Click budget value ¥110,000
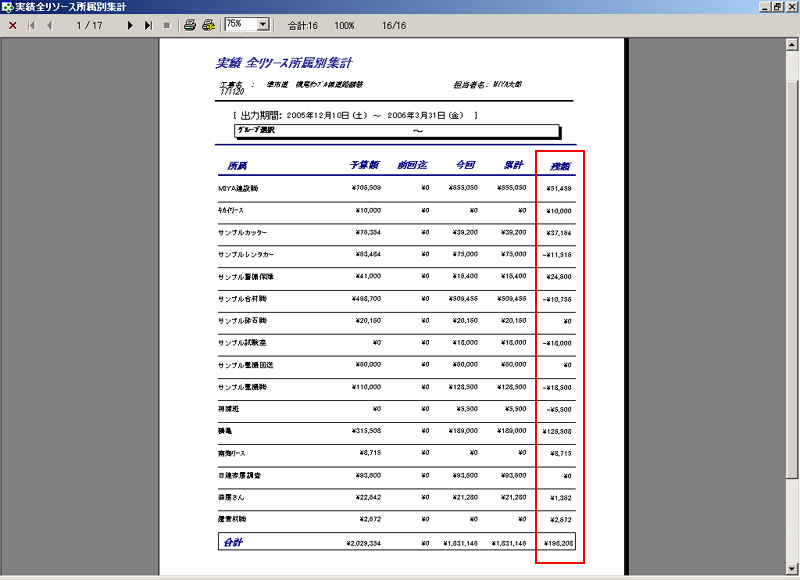 [366, 387]
